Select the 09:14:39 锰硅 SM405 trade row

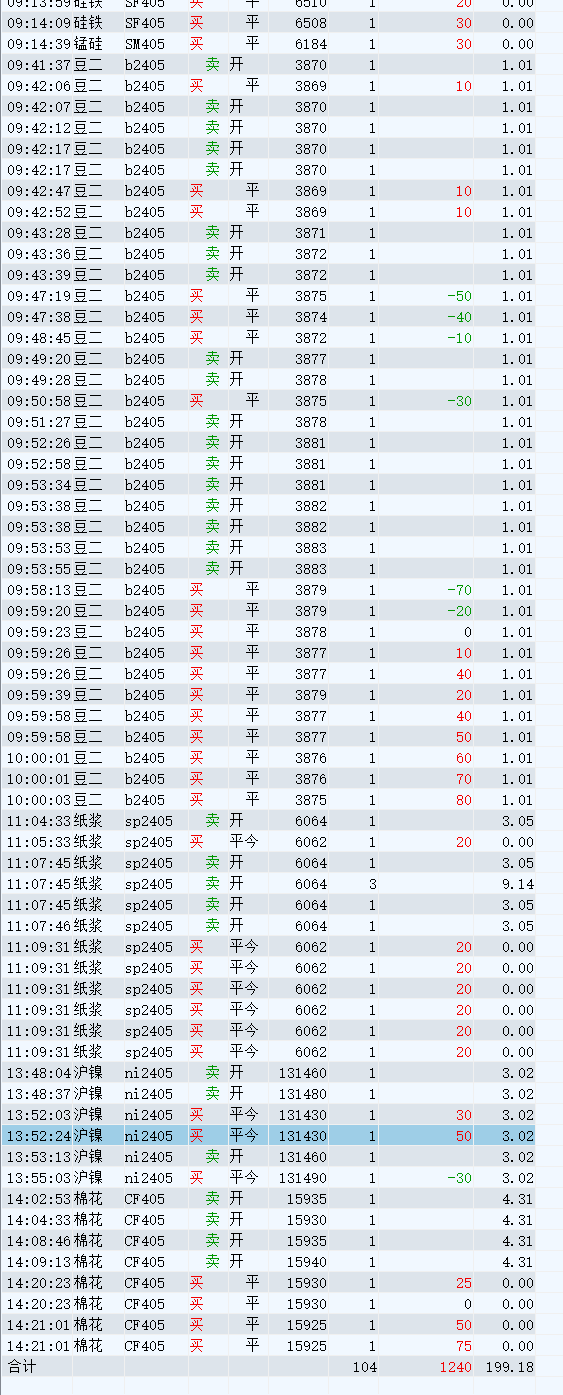tap(268, 44)
